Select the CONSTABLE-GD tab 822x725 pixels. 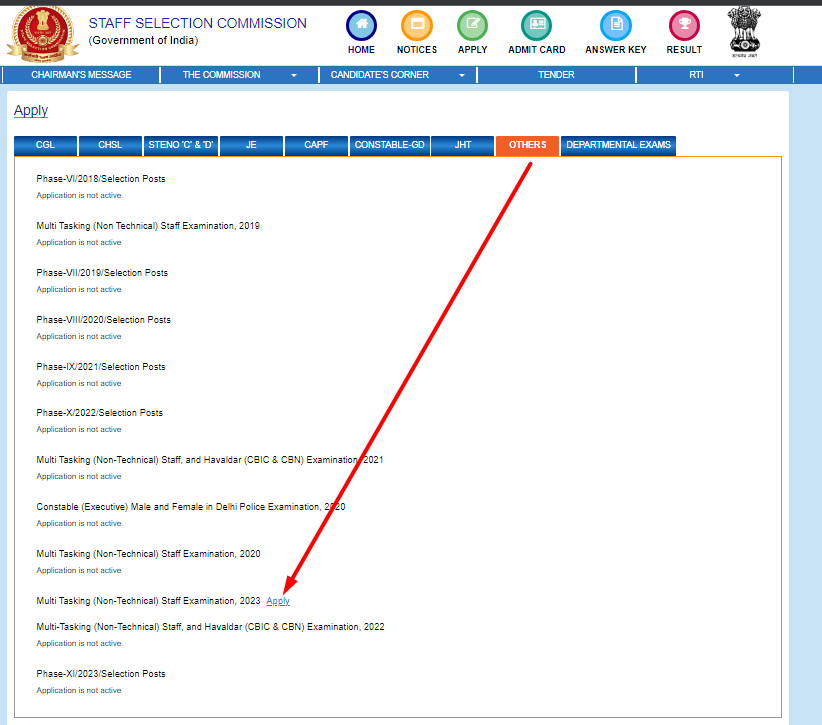390,145
